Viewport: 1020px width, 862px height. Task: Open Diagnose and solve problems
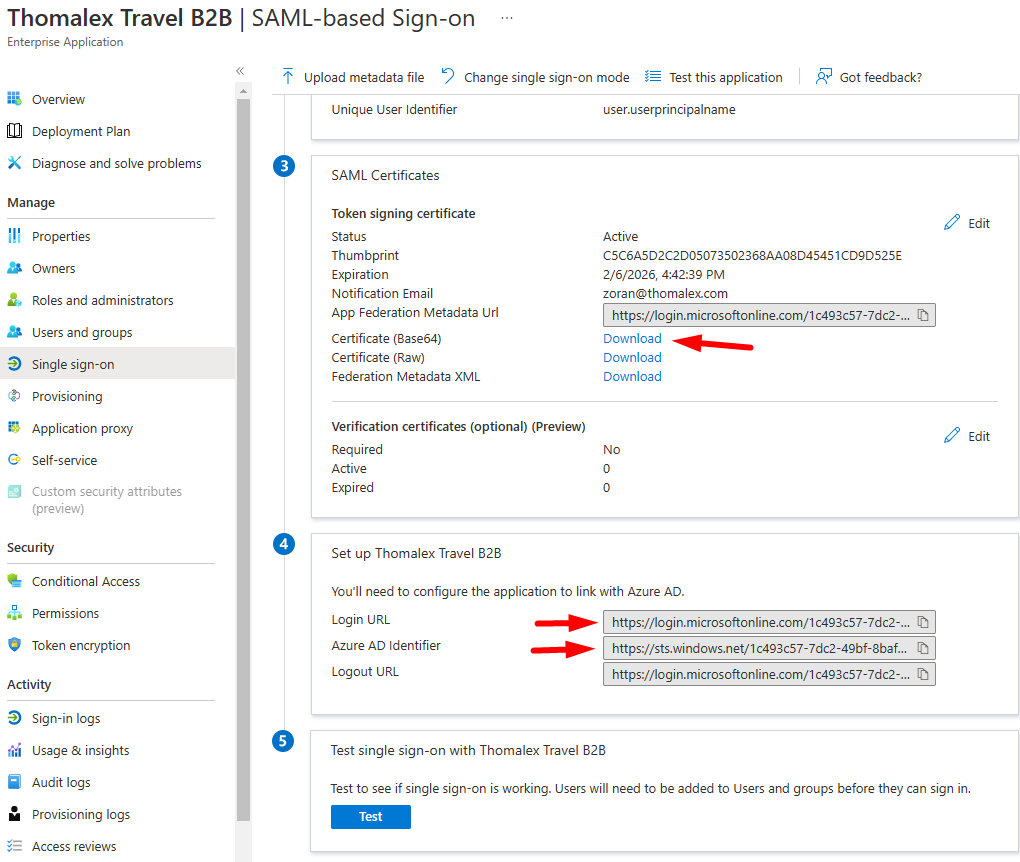(x=116, y=163)
